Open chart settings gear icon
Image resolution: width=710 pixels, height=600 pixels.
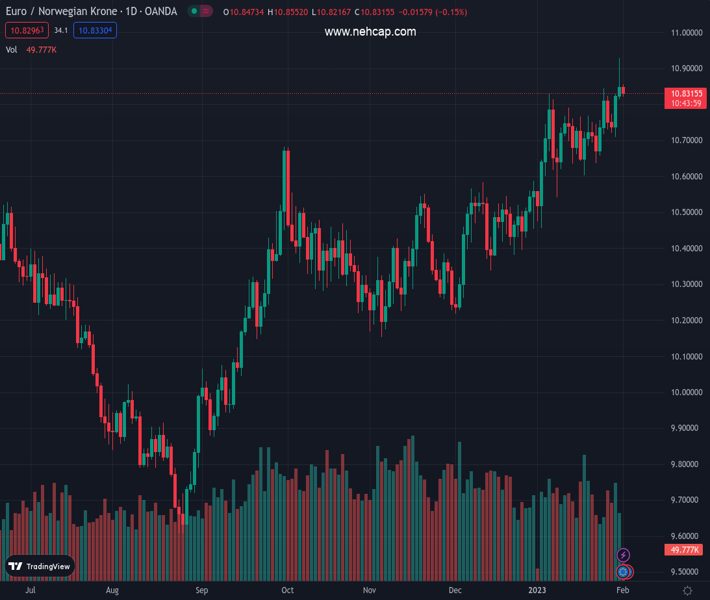tap(688, 591)
